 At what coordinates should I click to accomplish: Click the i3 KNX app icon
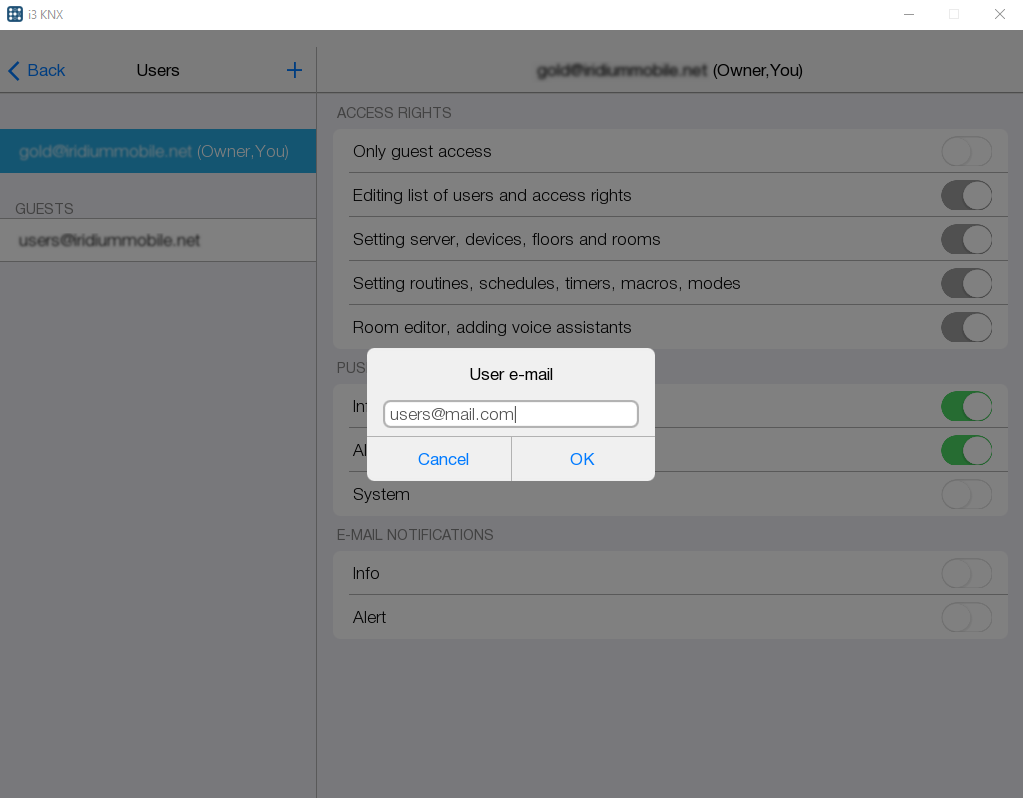(x=15, y=14)
